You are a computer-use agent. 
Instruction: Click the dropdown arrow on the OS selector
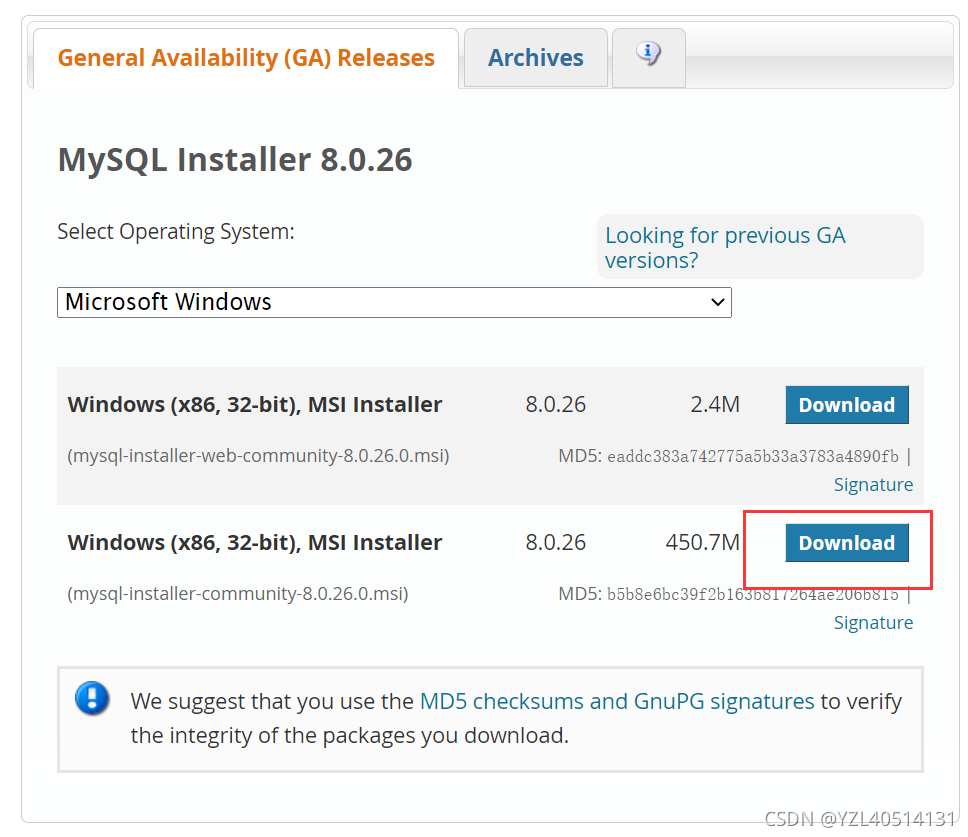[x=717, y=301]
